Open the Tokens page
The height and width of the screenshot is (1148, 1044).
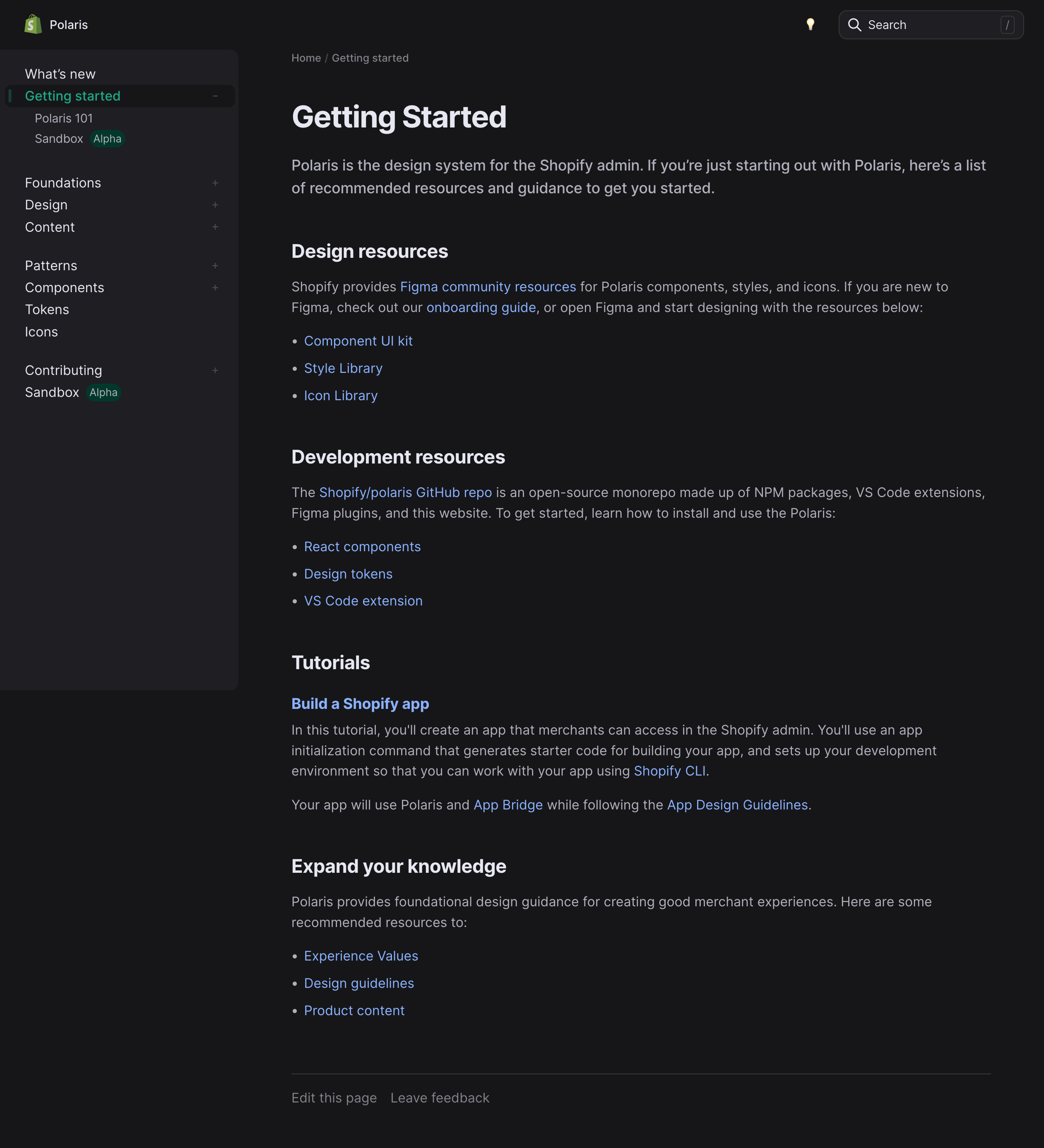[x=47, y=309]
